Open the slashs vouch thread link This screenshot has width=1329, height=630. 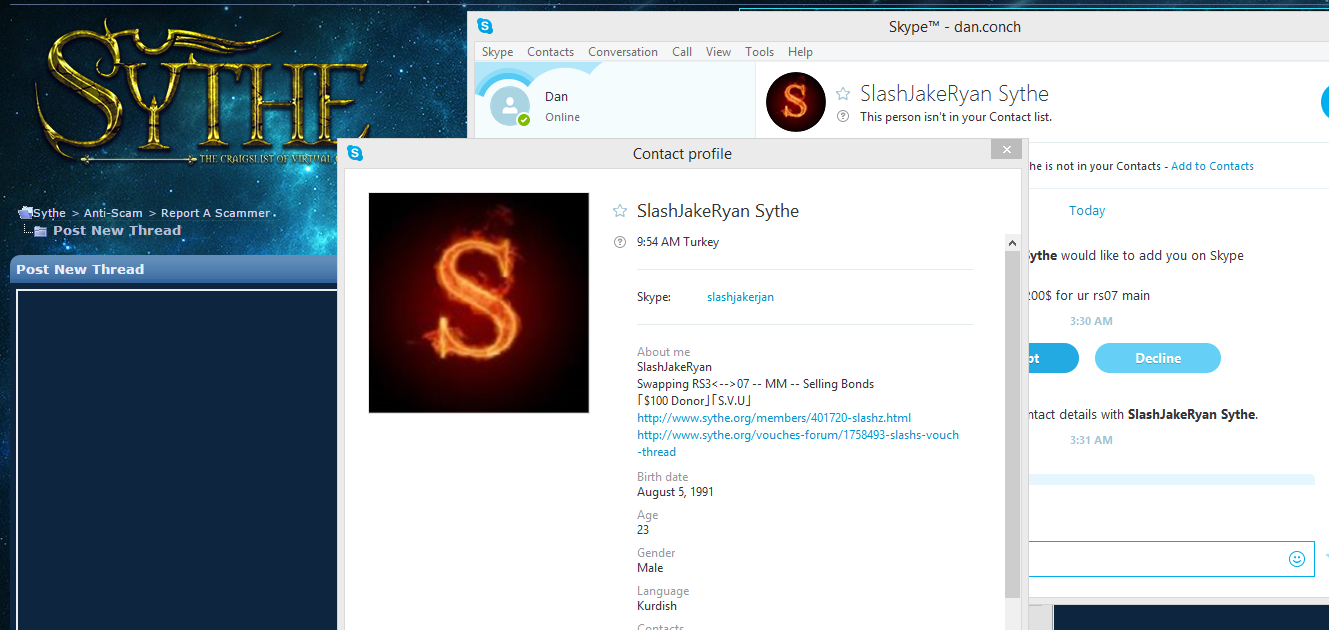click(798, 443)
